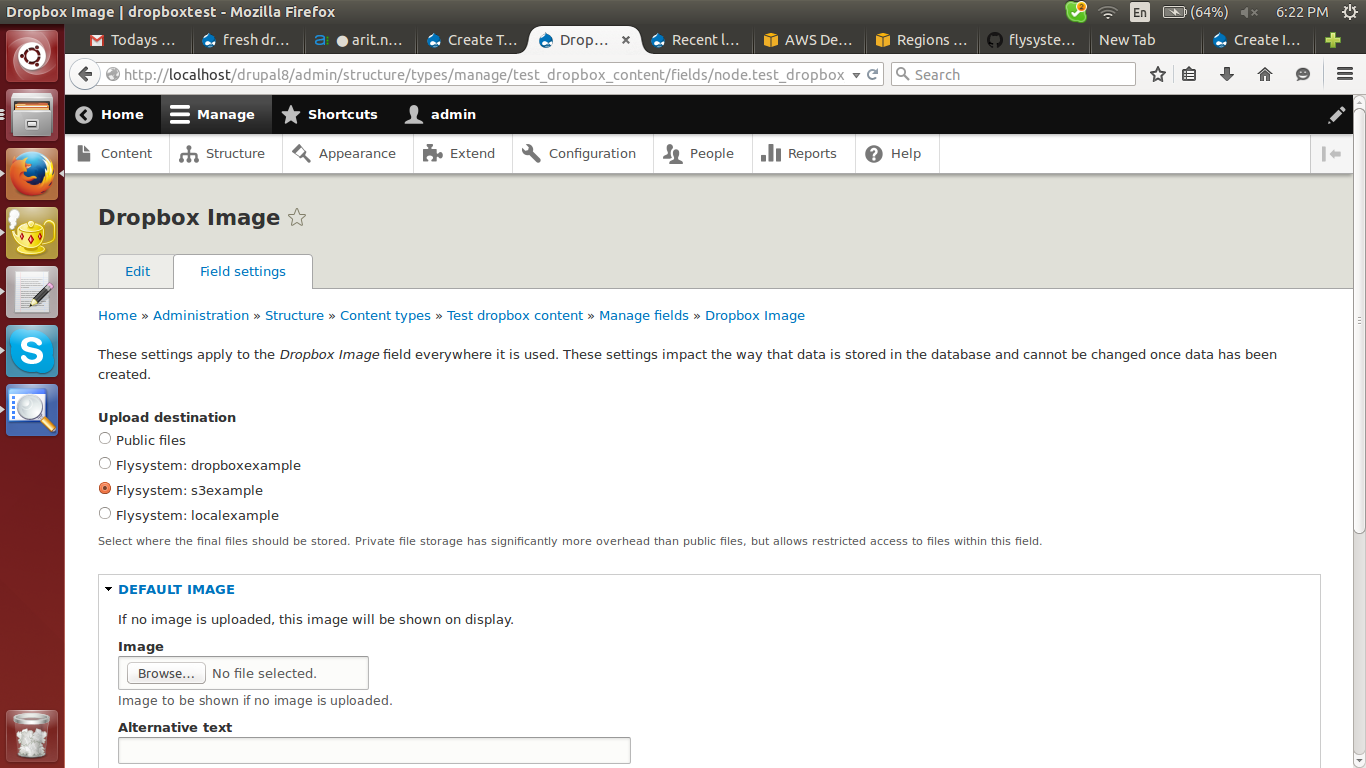Click the contextual edit pencil icon
1366x768 pixels.
coord(1337,115)
